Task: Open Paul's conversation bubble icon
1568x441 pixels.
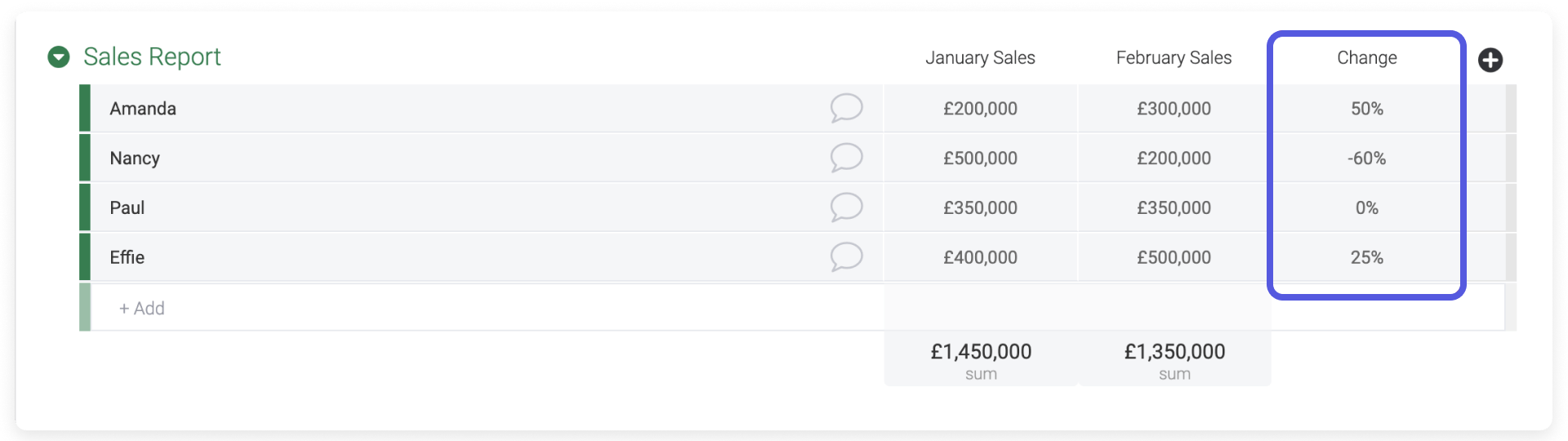Action: point(847,207)
